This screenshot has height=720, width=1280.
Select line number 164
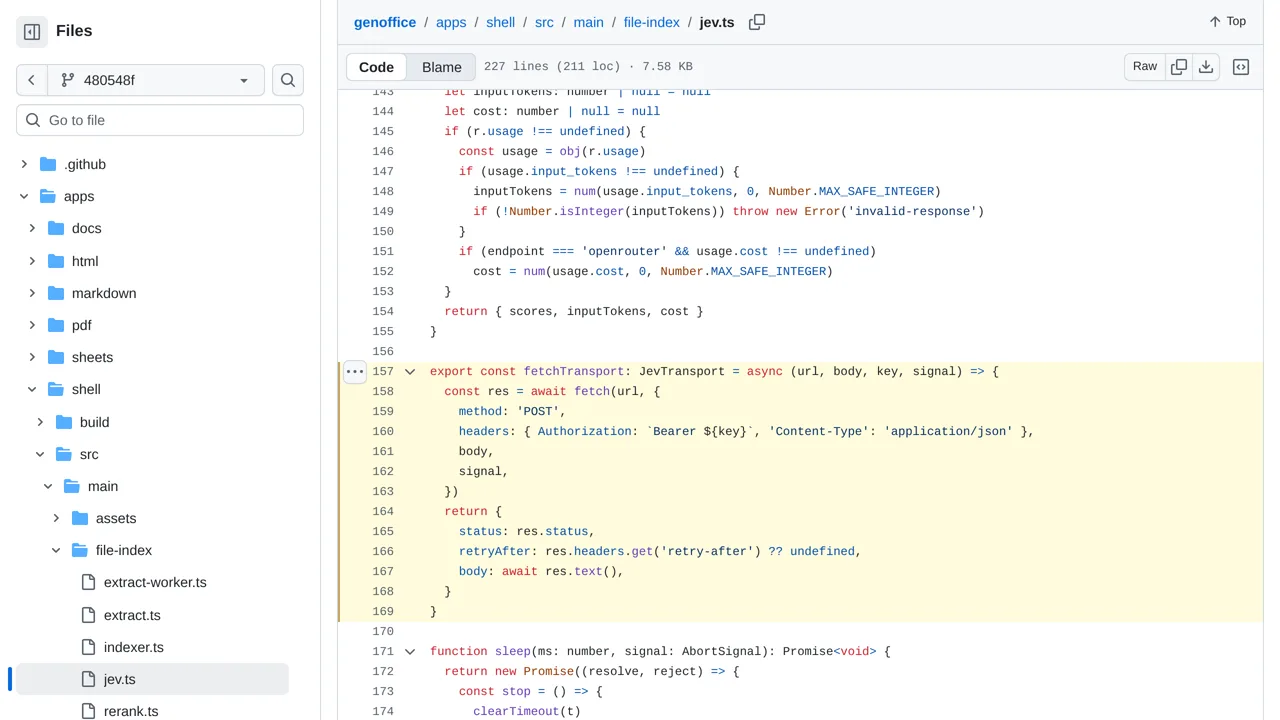382,511
